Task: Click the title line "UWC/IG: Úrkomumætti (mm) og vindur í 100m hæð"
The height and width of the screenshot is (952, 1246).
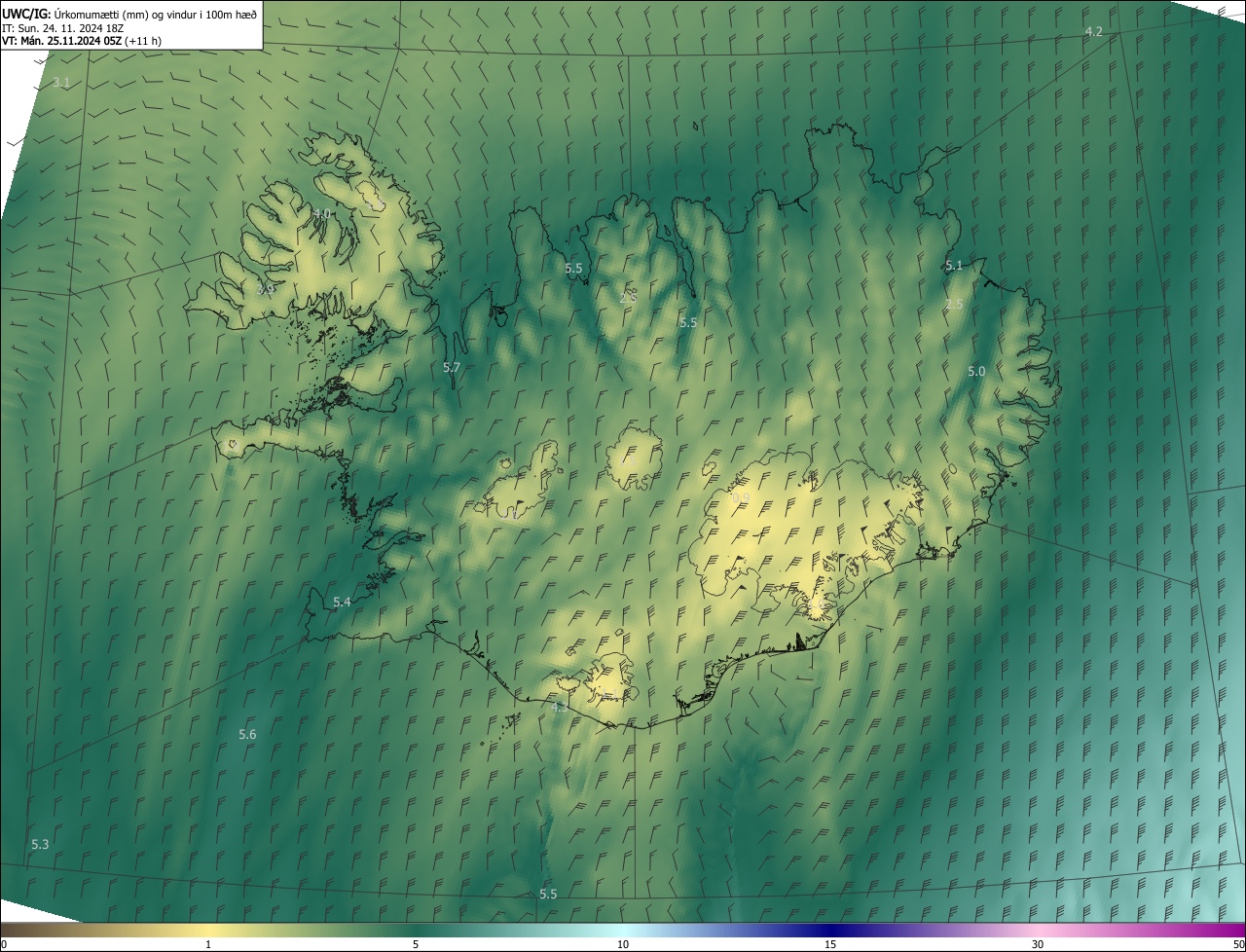Action: point(129,13)
